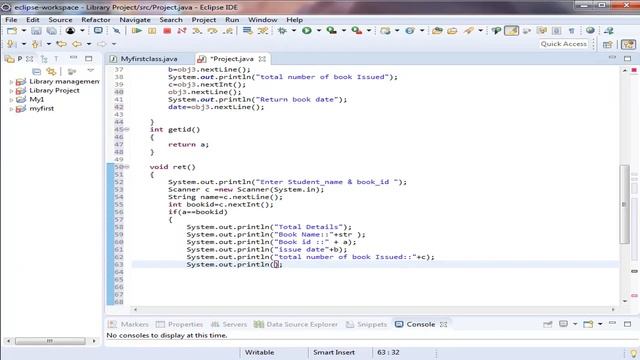Switch to the Servers tab
This screenshot has height=360, width=640.
click(229, 324)
